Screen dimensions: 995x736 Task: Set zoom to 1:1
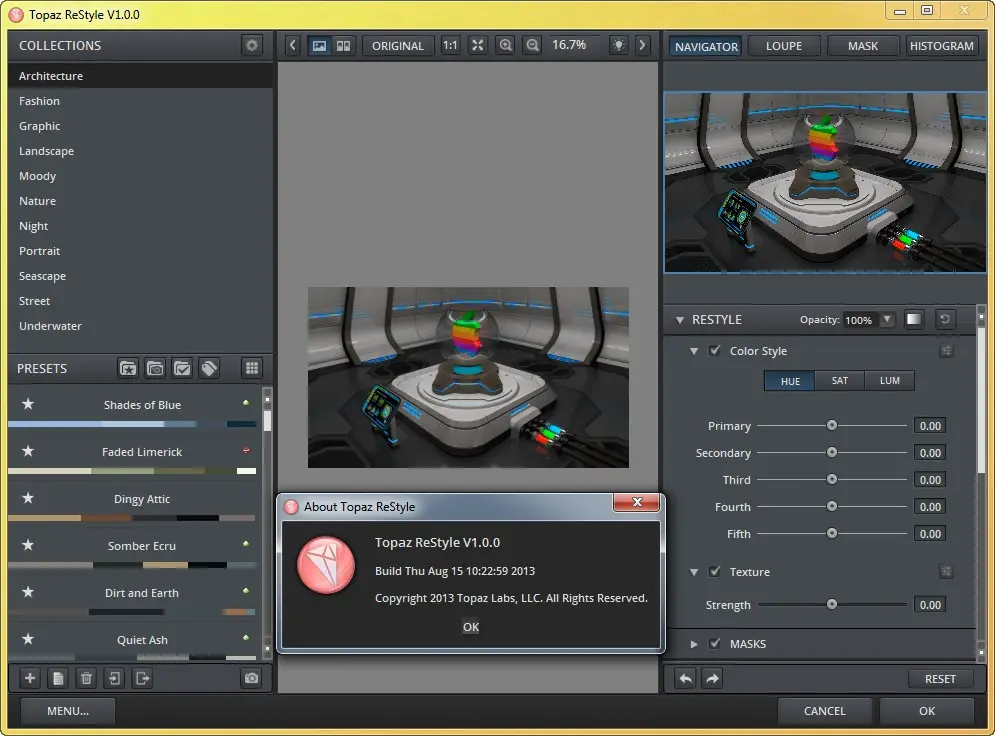click(450, 45)
